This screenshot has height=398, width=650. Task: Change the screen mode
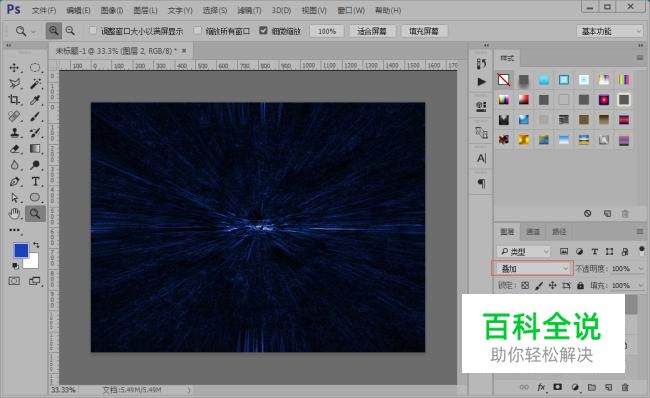click(35, 281)
